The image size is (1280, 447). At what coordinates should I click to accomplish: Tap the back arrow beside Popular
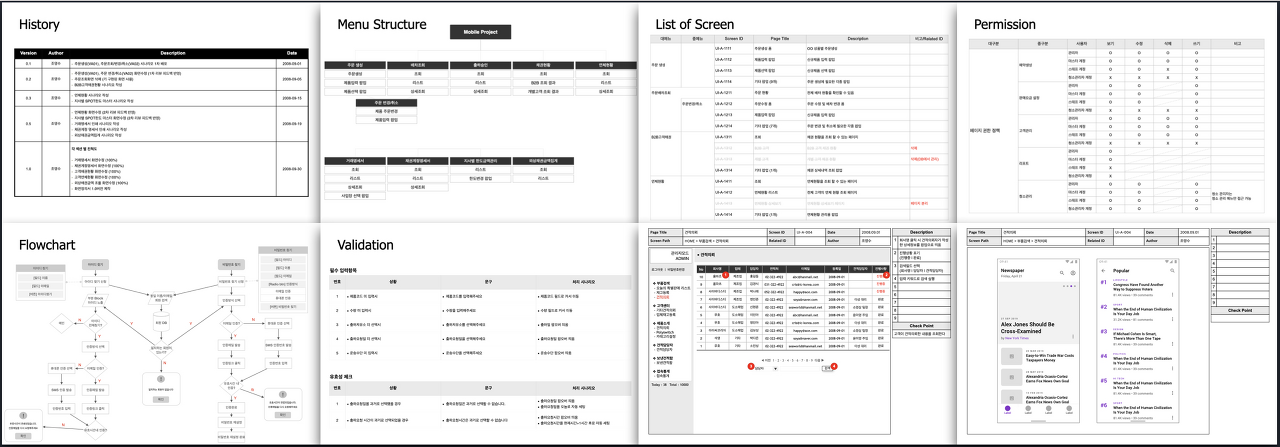click(x=1103, y=271)
